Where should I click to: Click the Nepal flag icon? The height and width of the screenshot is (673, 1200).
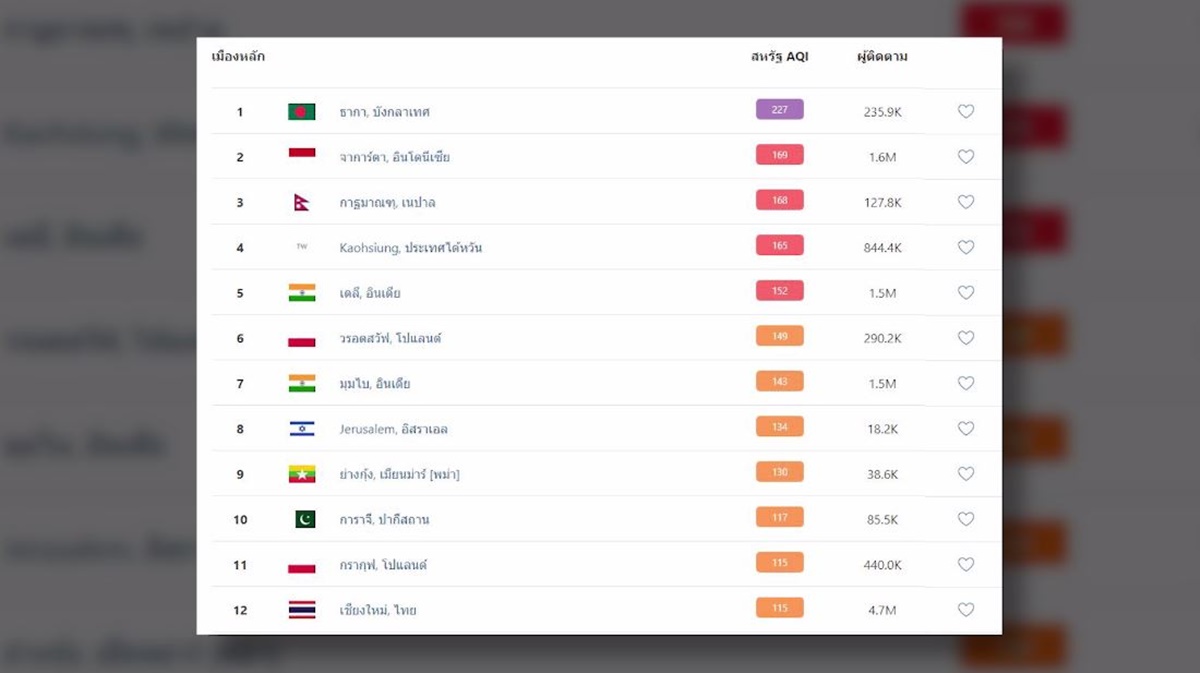301,203
